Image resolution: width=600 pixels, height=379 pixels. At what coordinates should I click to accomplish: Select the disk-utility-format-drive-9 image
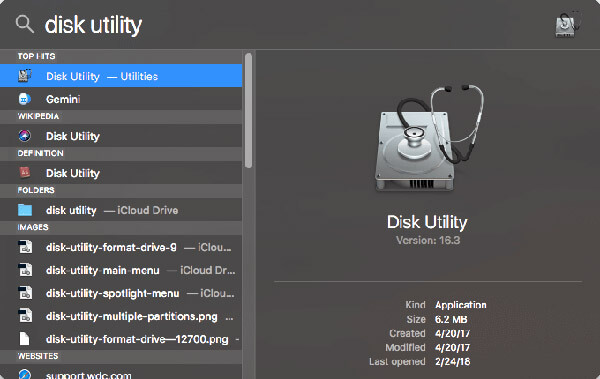point(121,247)
